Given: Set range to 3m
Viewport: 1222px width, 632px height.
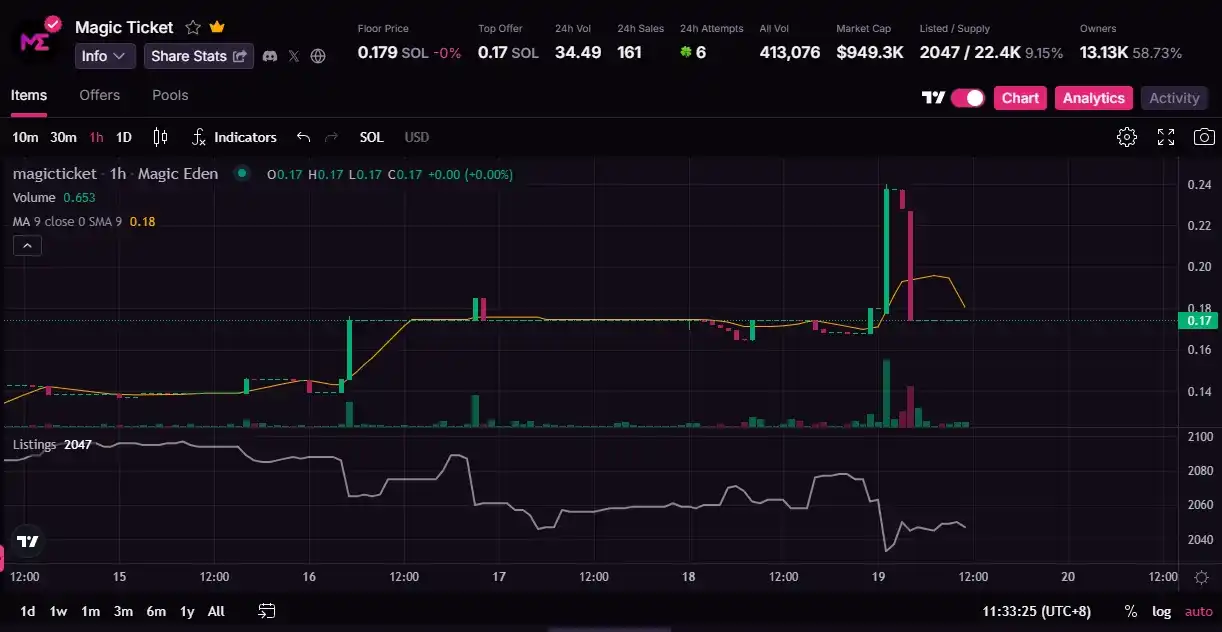Looking at the screenshot, I should [x=123, y=611].
